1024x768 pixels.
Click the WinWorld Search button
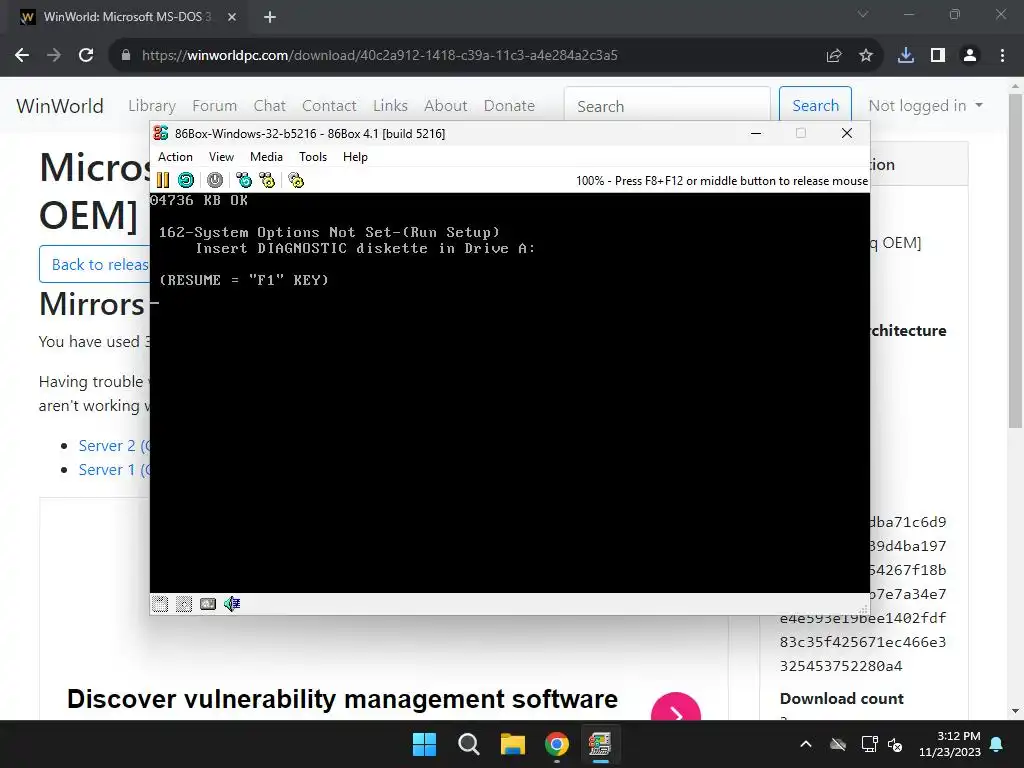click(815, 104)
